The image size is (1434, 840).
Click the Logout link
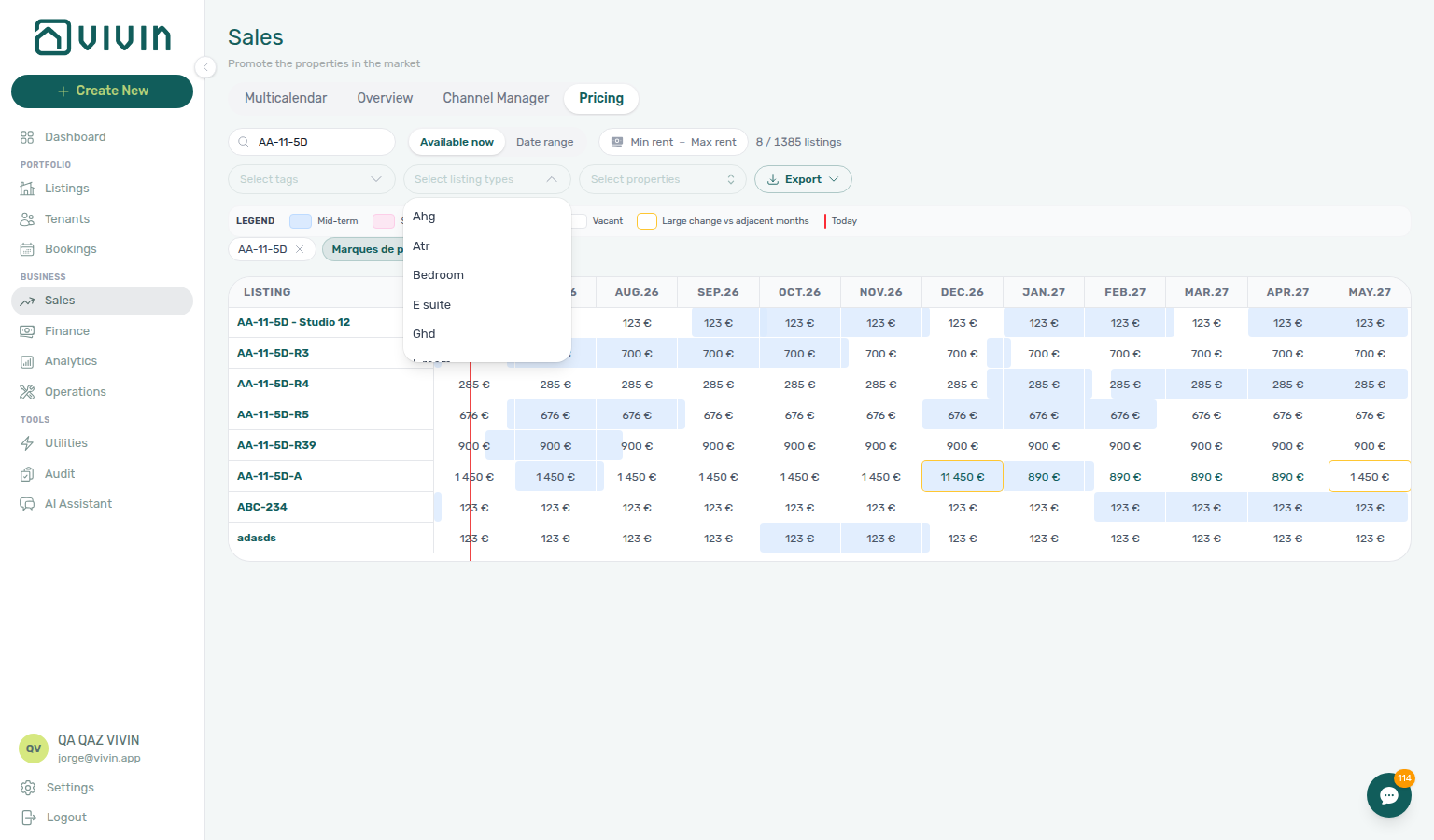click(x=66, y=818)
